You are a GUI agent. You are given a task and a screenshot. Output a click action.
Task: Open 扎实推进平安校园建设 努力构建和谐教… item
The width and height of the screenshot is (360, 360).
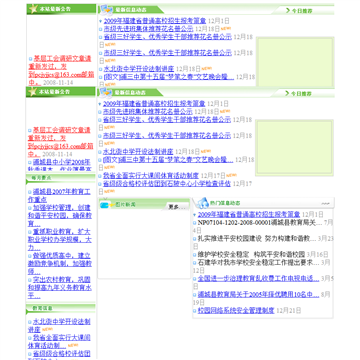tap(257, 238)
